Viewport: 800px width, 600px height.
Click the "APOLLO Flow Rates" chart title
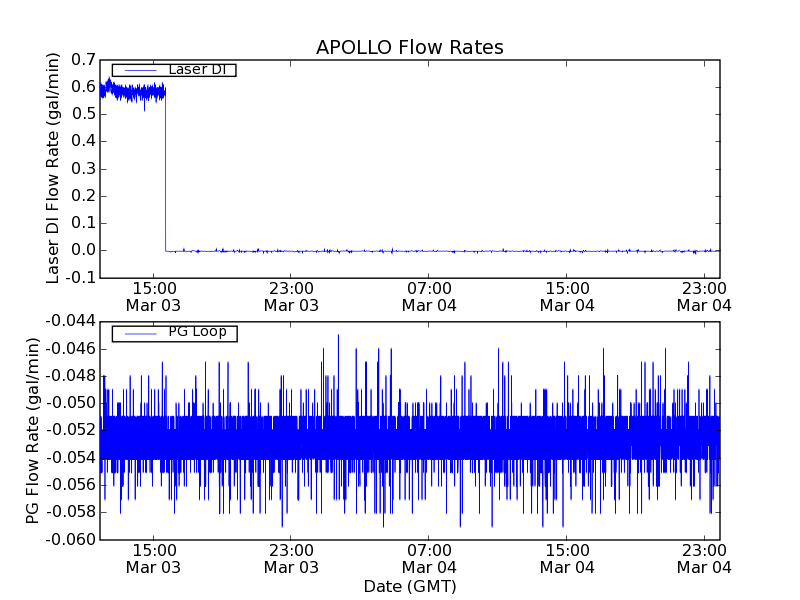410,47
